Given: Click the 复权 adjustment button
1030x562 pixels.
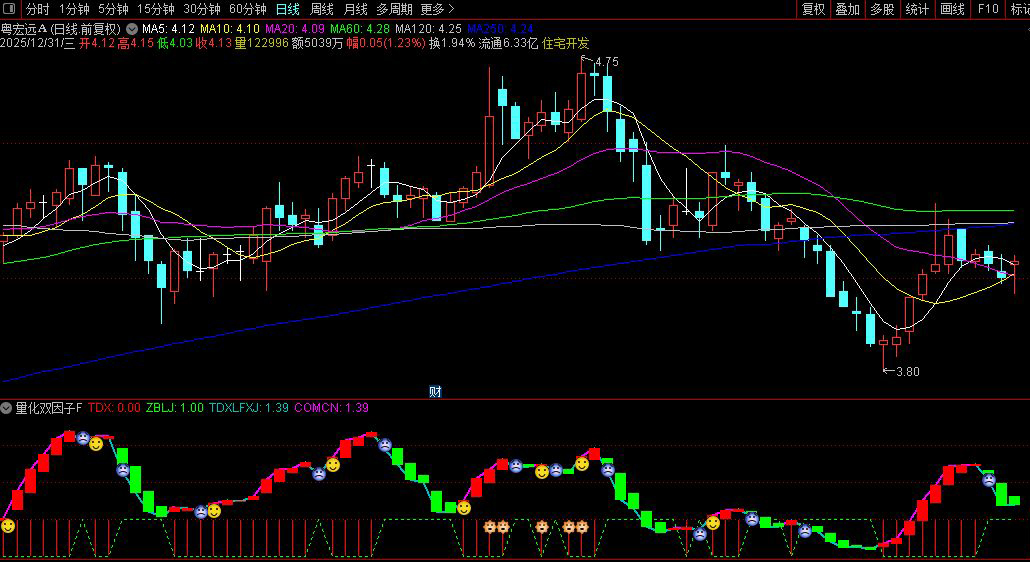Looking at the screenshot, I should [x=813, y=9].
